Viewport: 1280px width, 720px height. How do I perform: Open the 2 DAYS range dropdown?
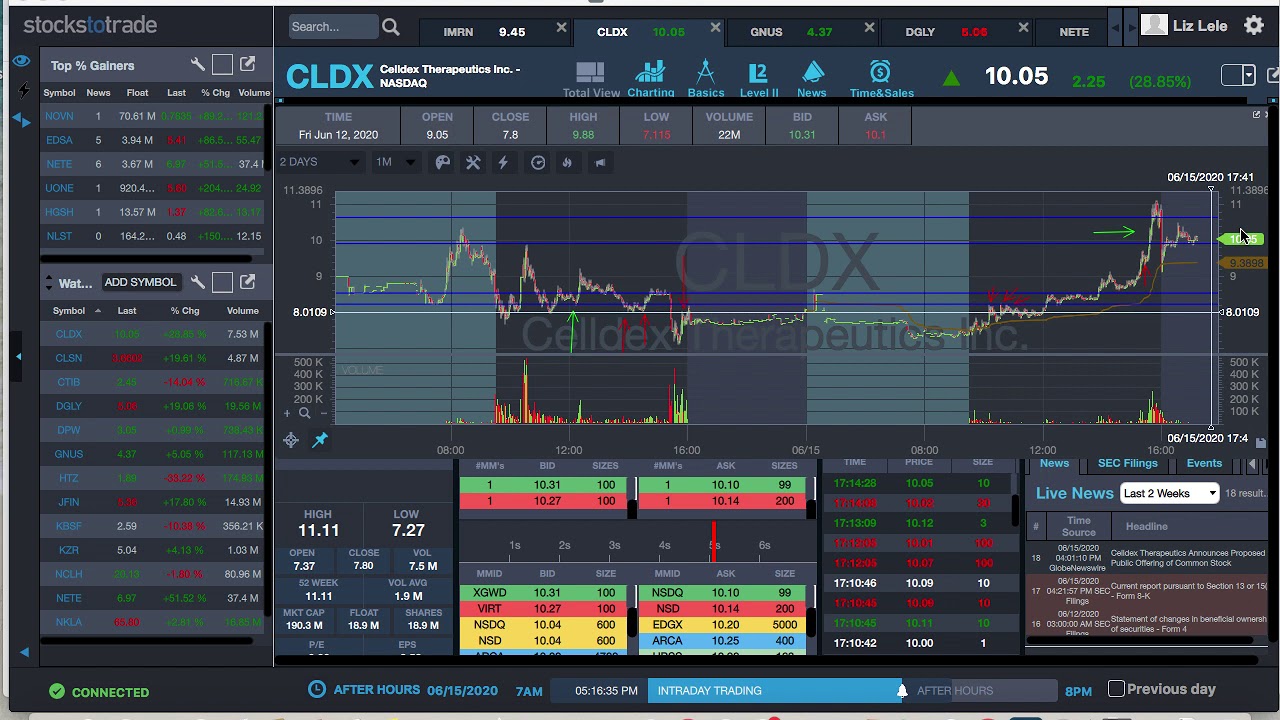point(320,162)
